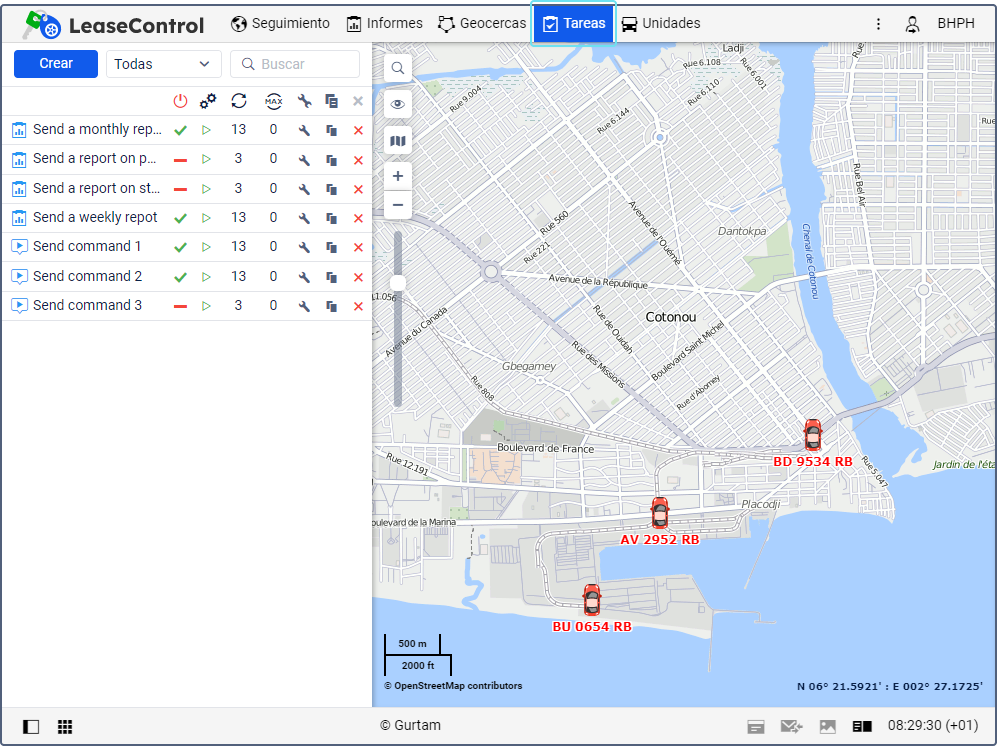This screenshot has height=746, width=997.
Task: Expand the Todas filter dropdown
Action: 163,64
